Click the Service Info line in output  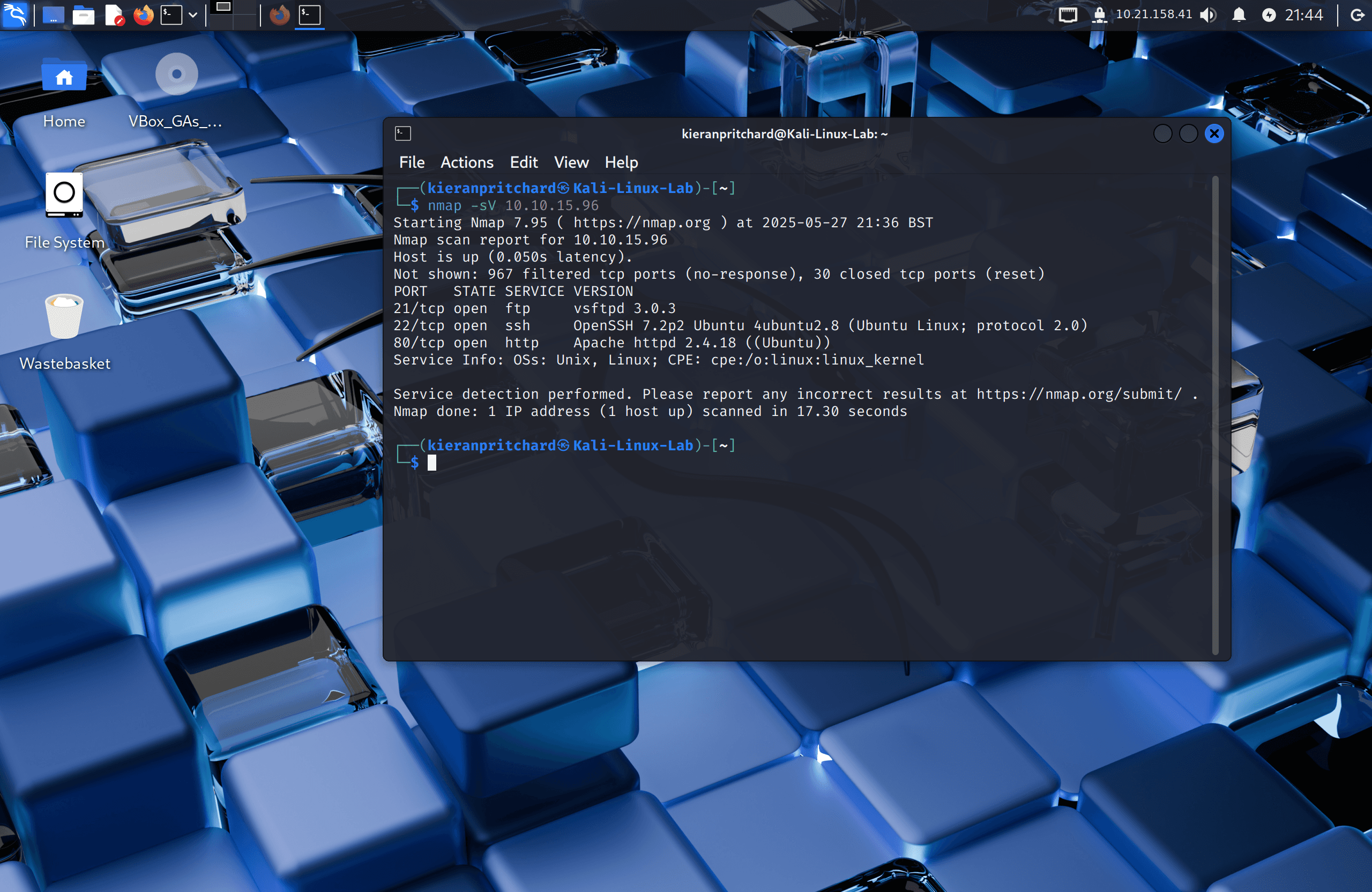point(658,360)
